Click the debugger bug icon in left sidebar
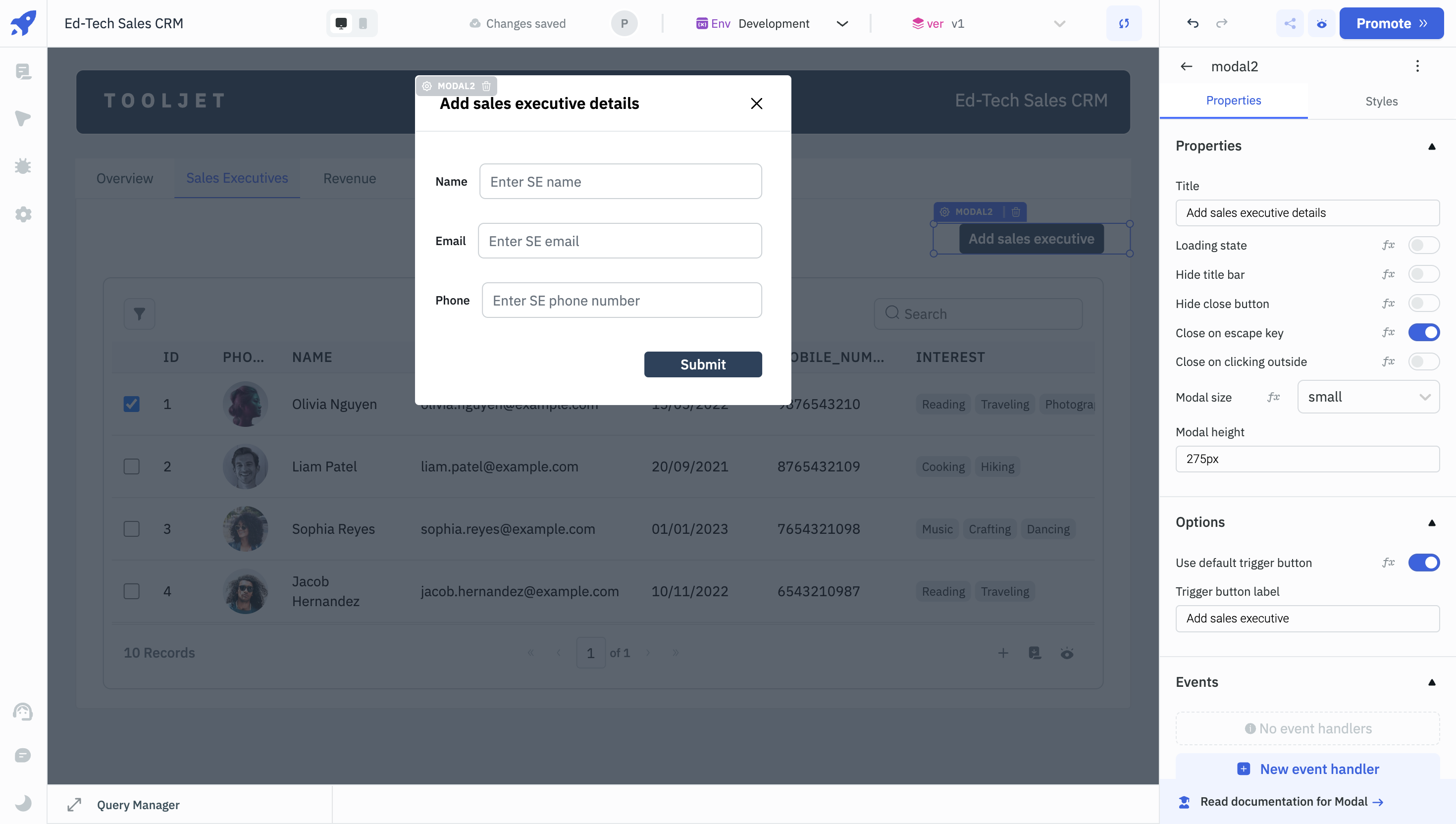 (23, 166)
